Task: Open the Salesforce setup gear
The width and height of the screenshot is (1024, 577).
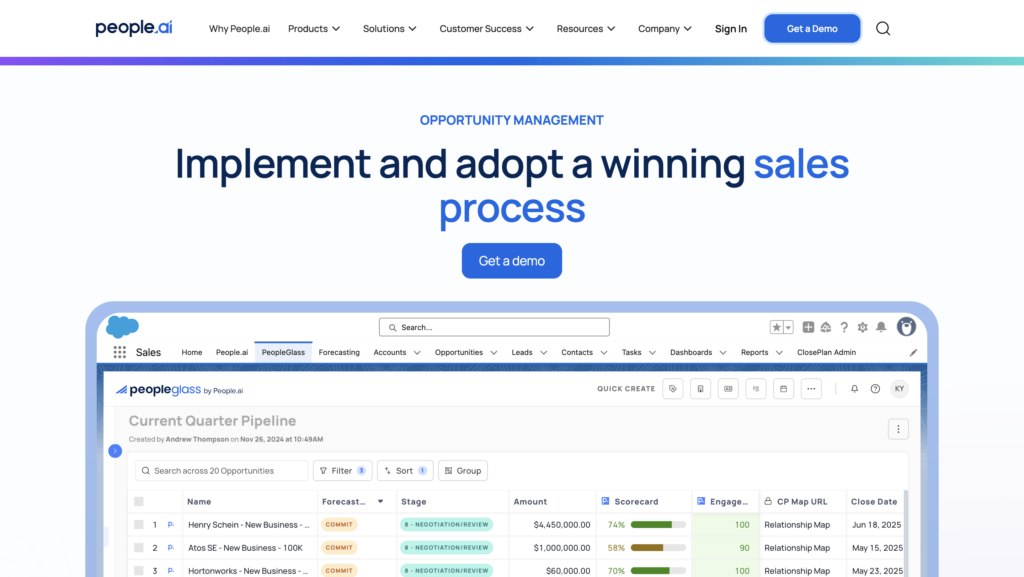Action: [863, 327]
